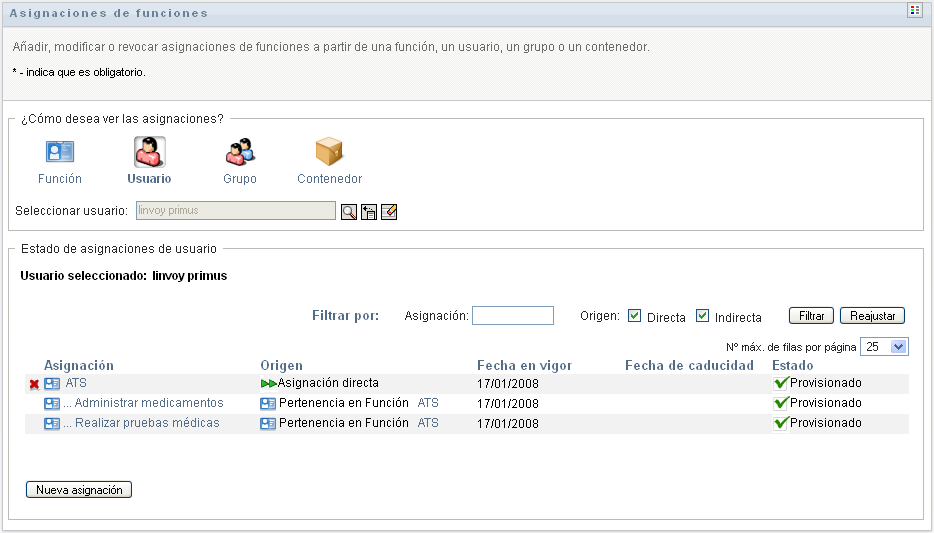Click Provisionado text for Realizar pruebas médicas
Viewport: 934px width, 533px height.
[826, 423]
